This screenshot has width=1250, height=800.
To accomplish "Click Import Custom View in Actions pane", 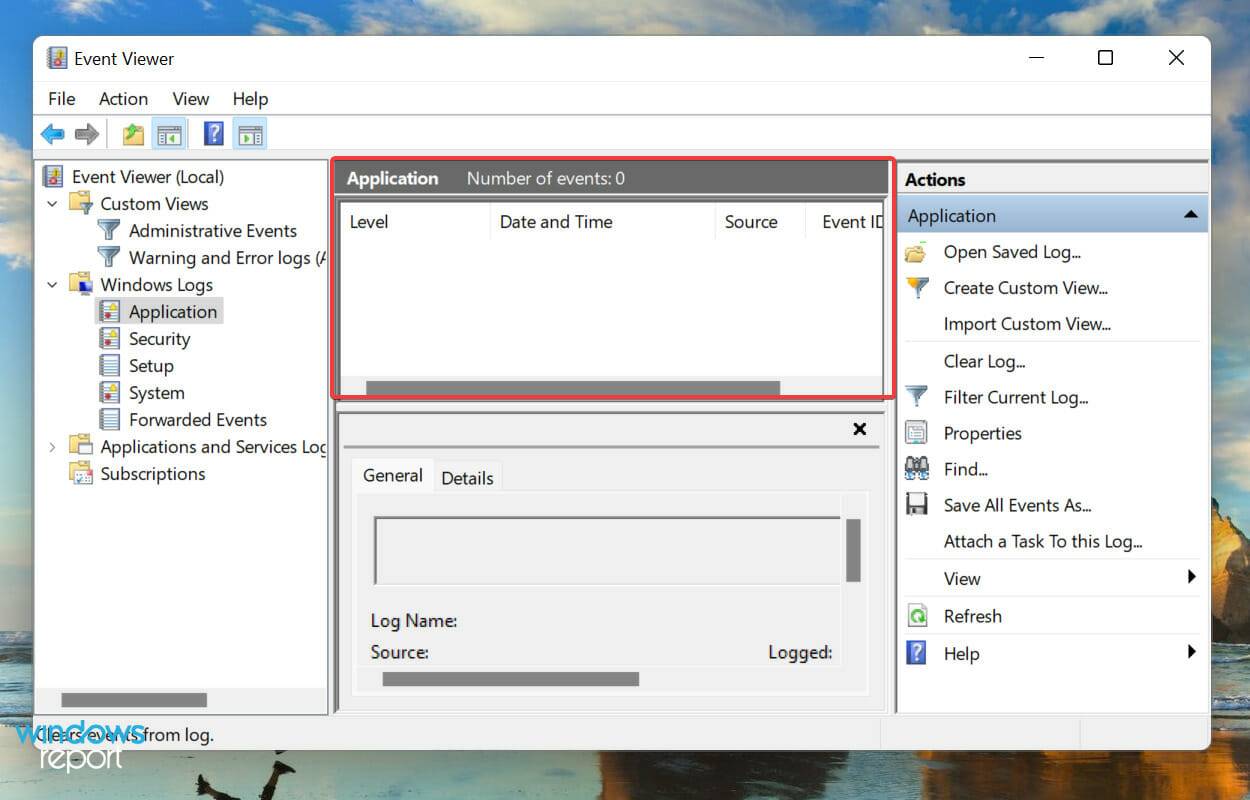I will point(1027,324).
